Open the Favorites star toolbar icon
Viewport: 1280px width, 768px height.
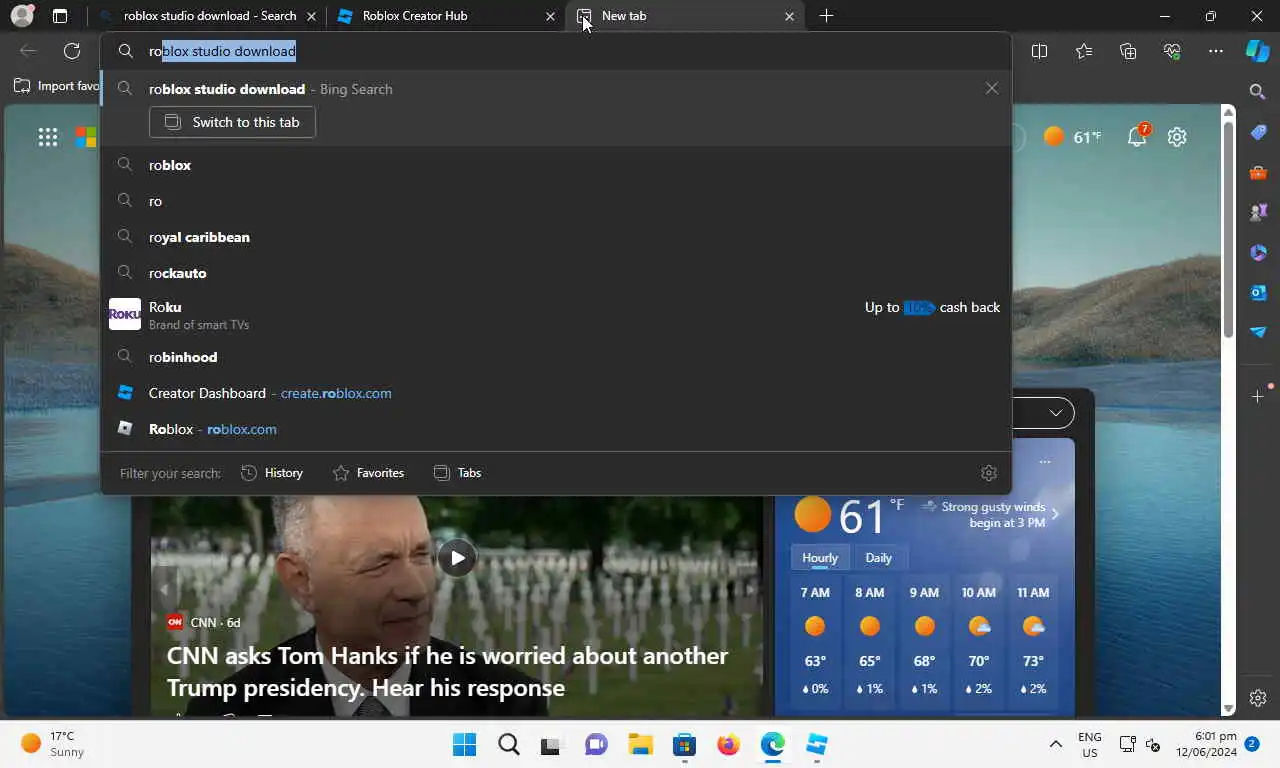[x=1084, y=51]
